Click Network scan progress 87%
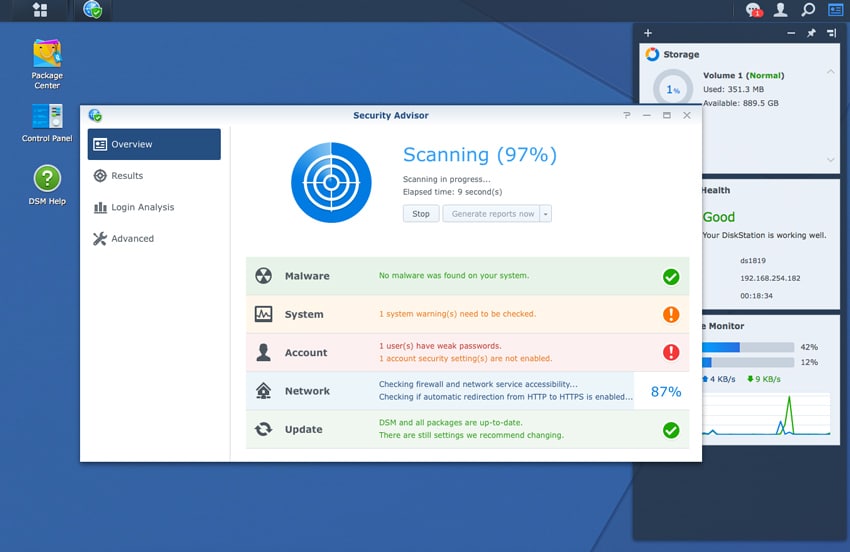 666,391
